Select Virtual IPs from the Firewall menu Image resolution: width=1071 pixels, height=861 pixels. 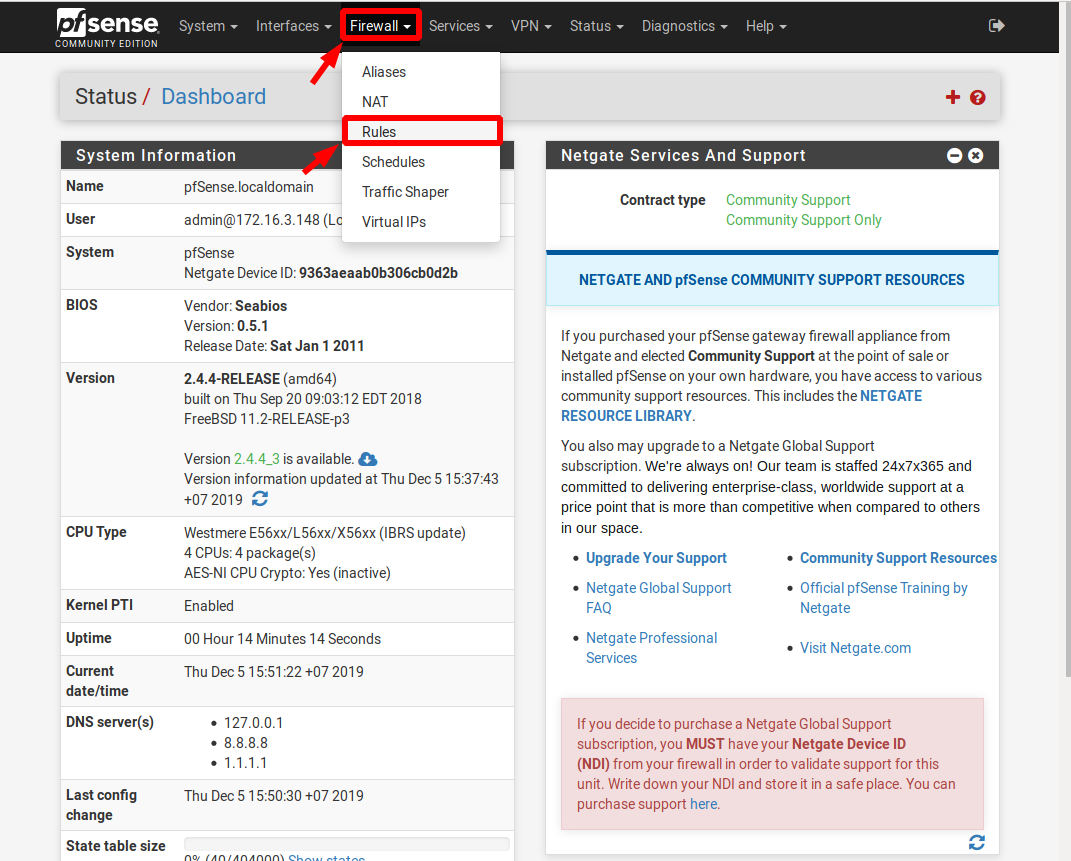(421, 222)
